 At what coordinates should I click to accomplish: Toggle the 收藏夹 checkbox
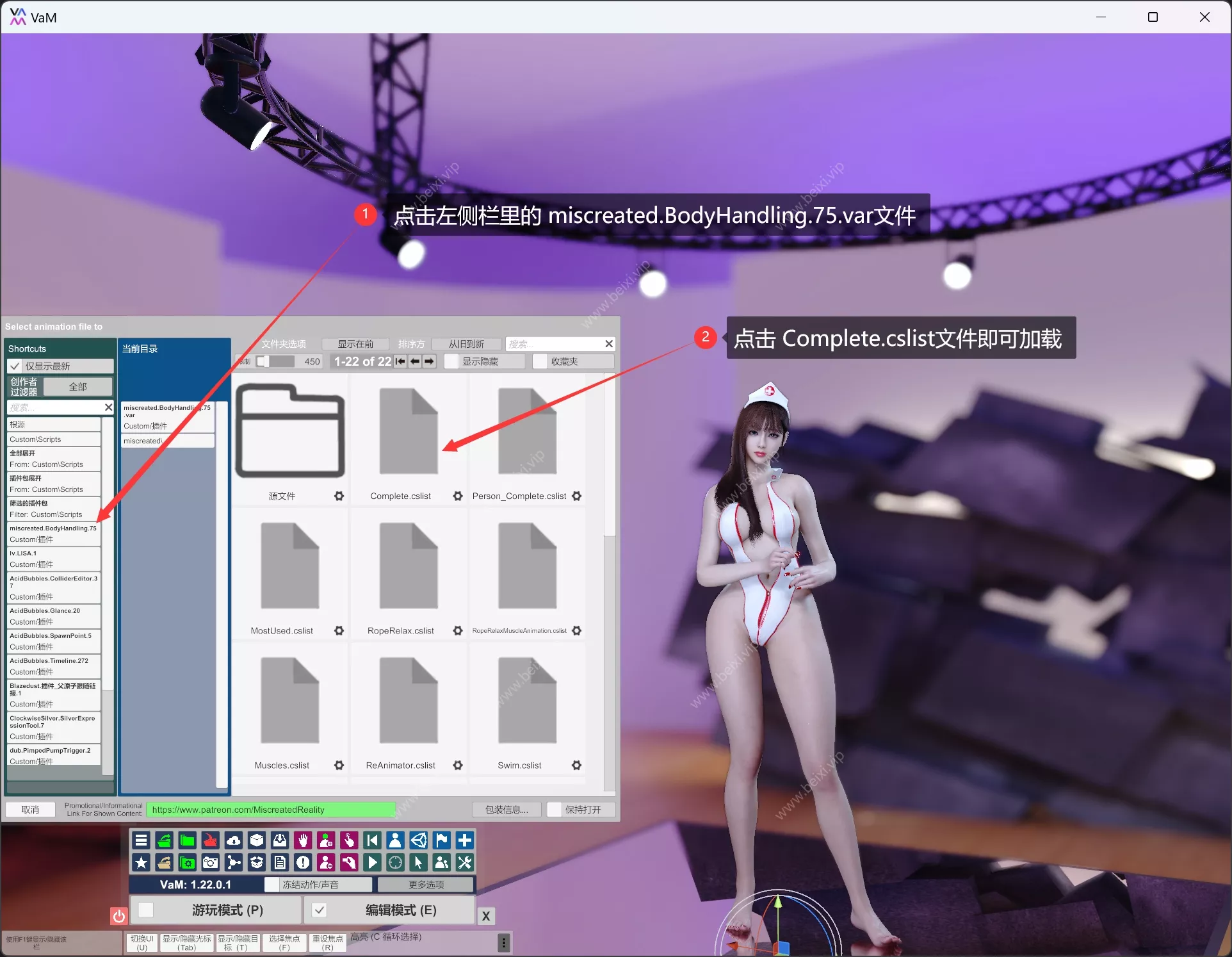point(540,361)
